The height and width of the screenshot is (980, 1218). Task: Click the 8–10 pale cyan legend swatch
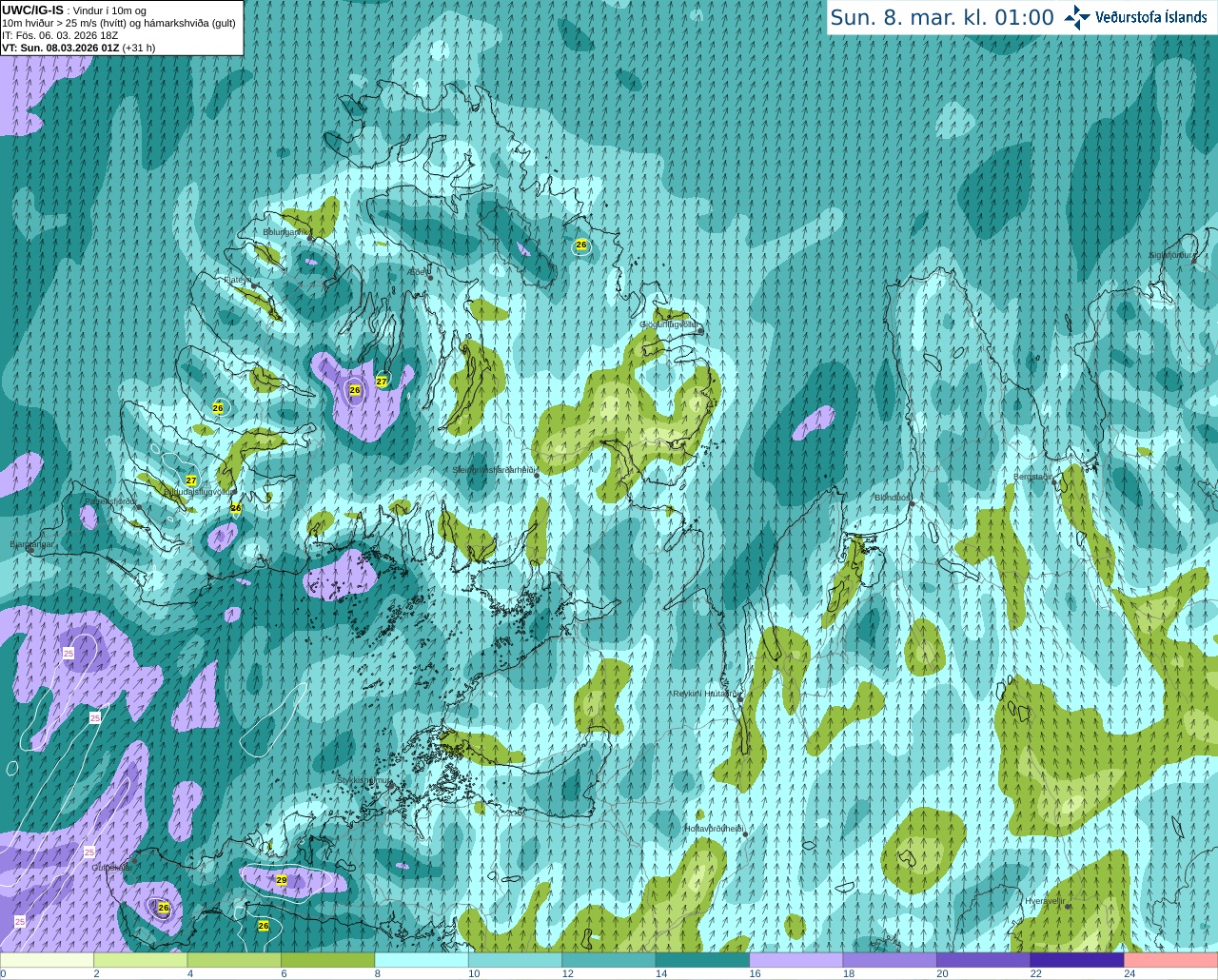422,960
